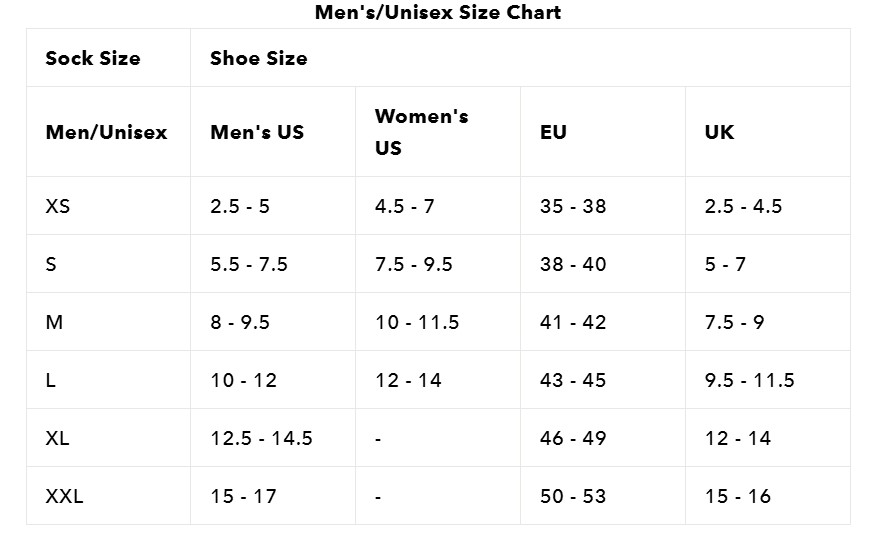
Task: Click the M sock size row label
Action: pos(54,322)
